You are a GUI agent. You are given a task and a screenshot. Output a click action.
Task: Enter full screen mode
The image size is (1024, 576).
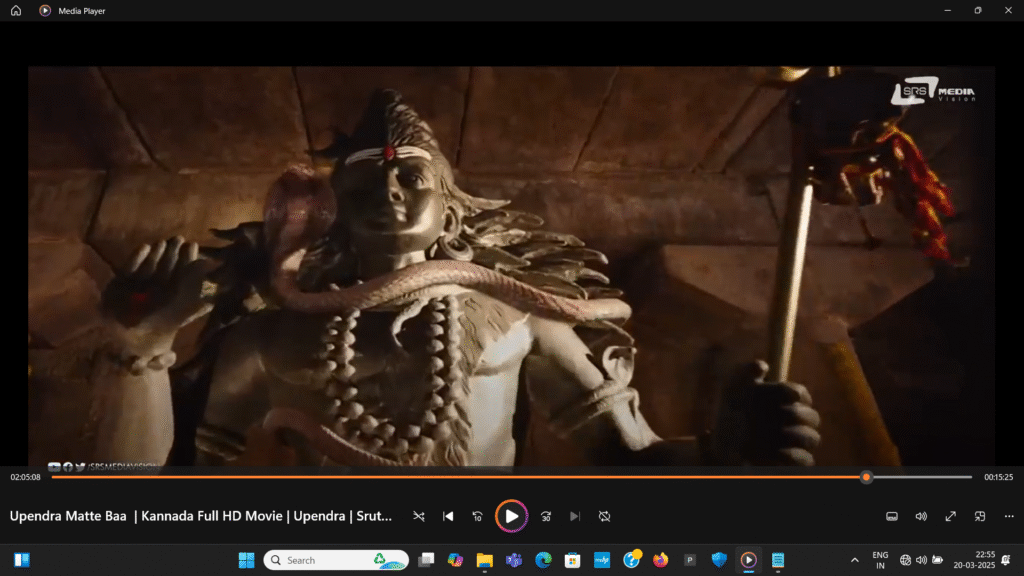[950, 517]
